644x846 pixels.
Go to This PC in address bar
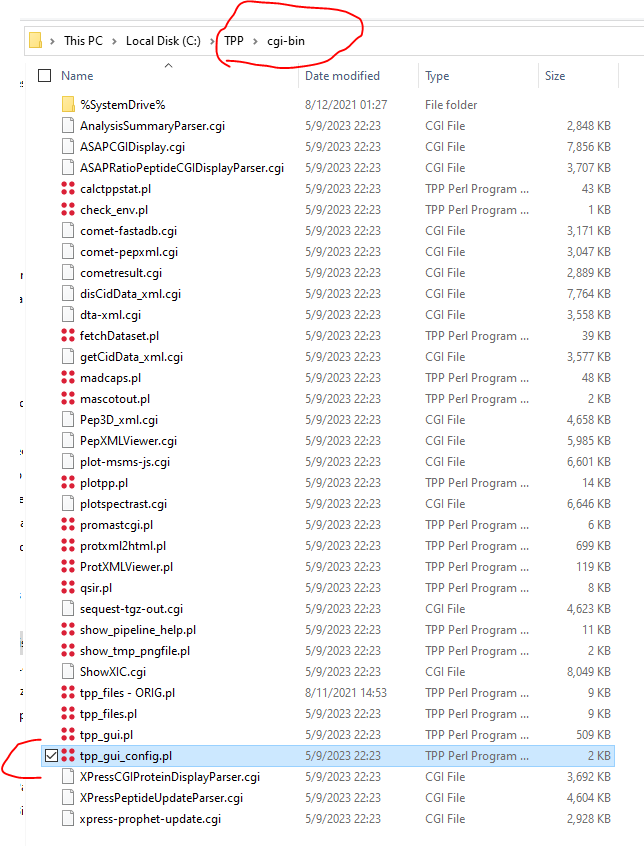coord(83,41)
